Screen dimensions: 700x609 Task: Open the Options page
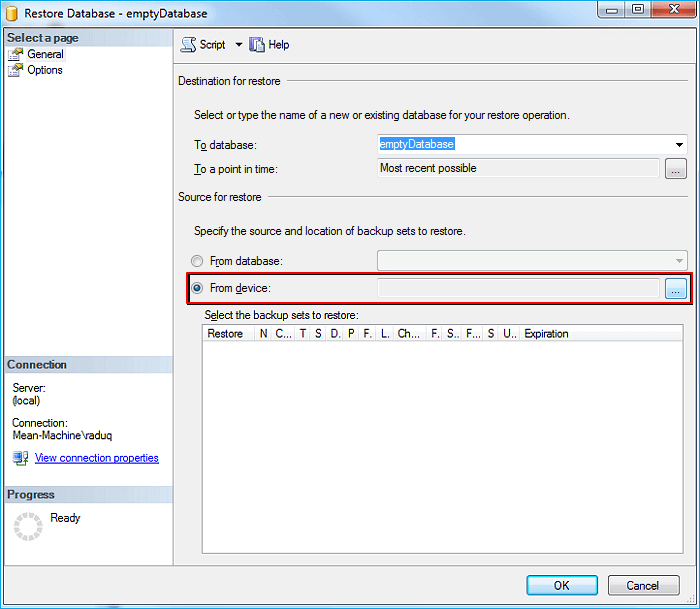(45, 70)
